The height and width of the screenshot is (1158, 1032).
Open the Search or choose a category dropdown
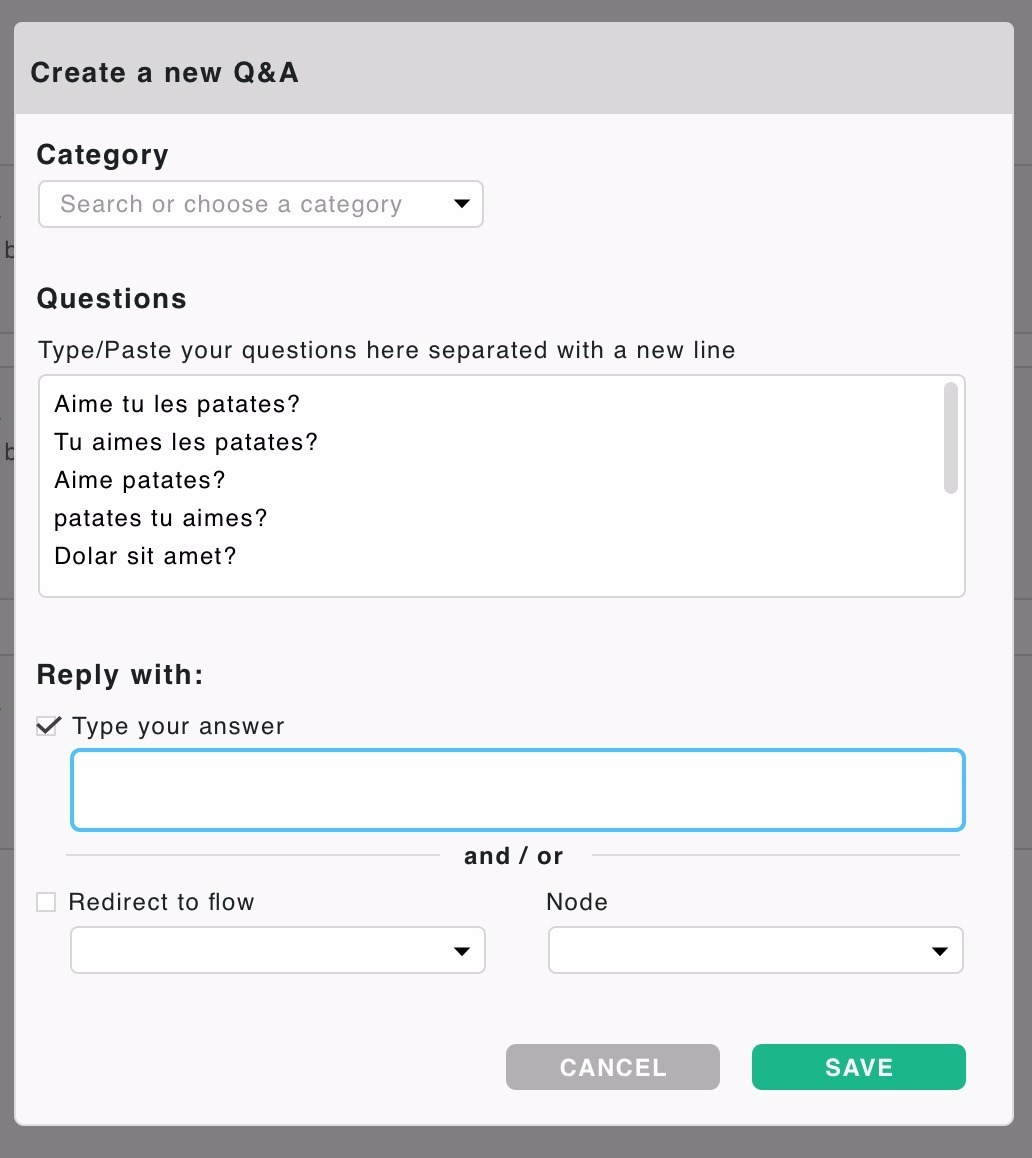[260, 203]
